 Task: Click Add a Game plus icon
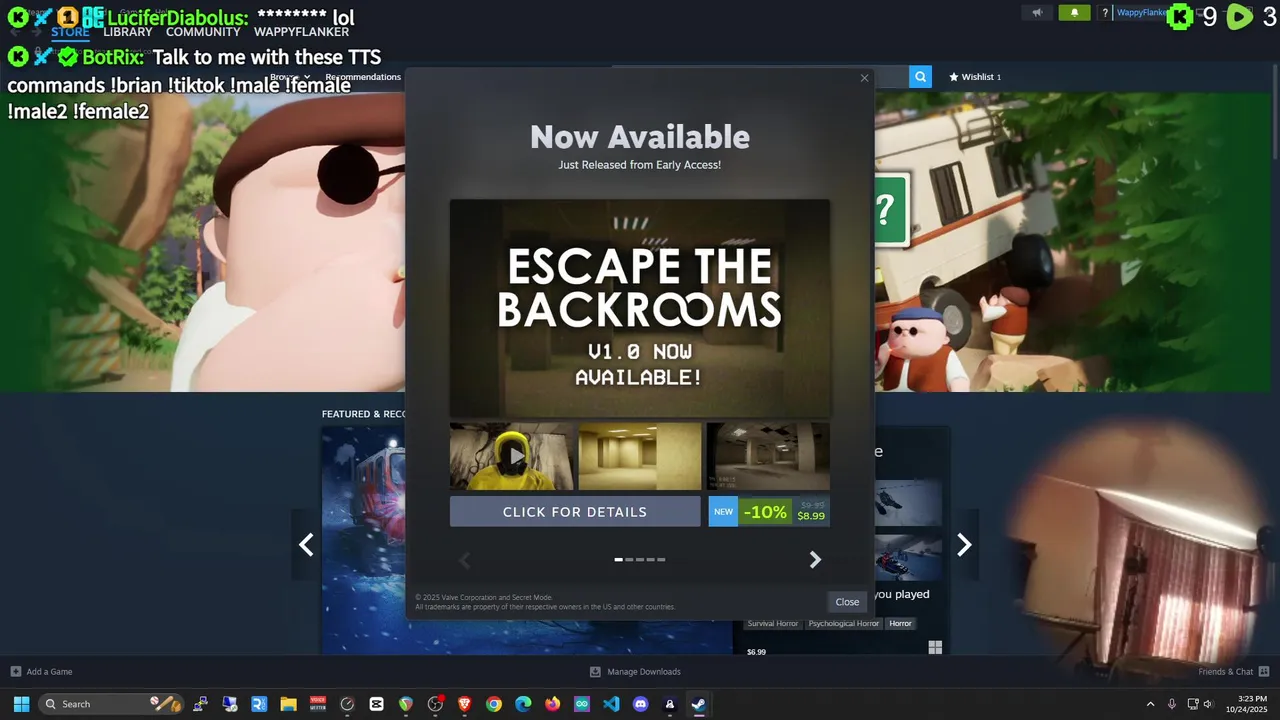pyautogui.click(x=15, y=671)
